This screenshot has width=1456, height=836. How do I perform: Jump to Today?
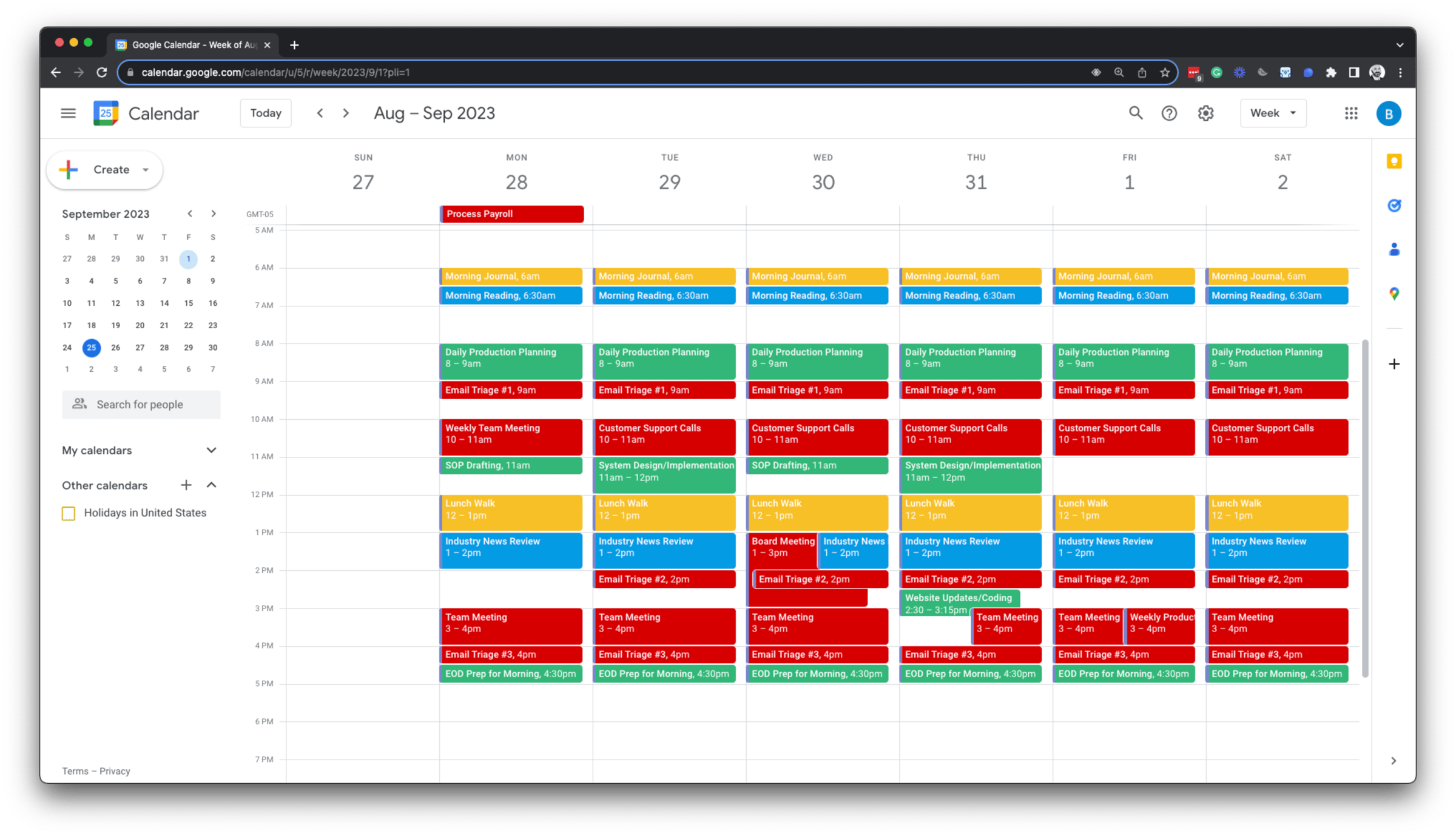266,113
